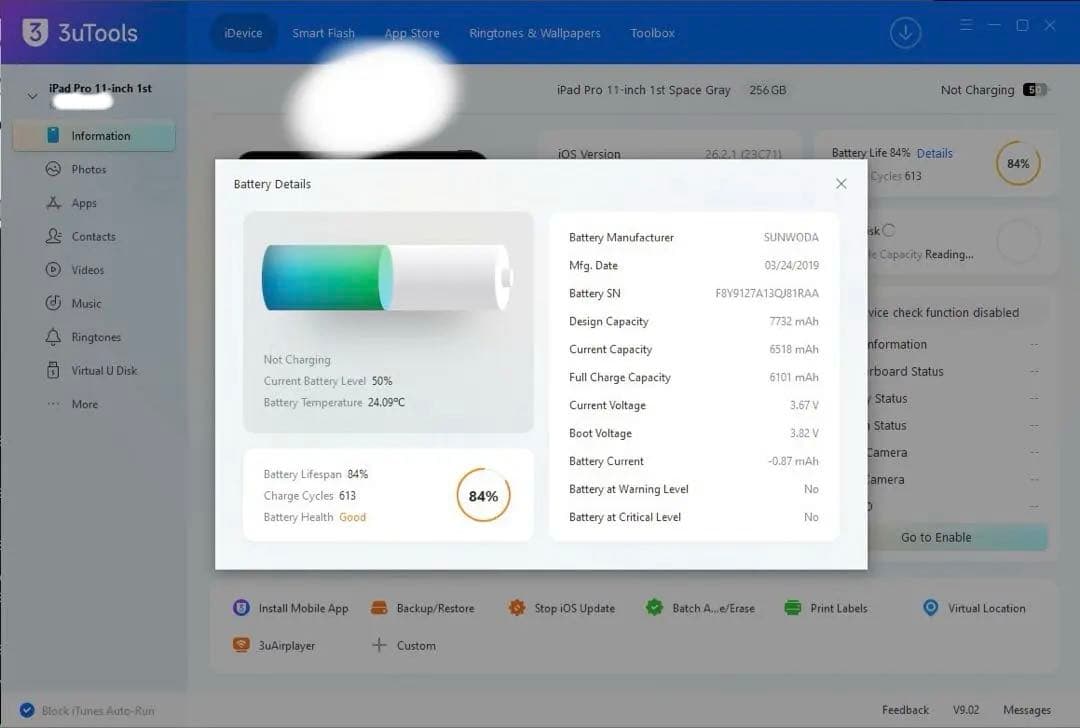
Task: Launch Print Labels tool
Action: pos(826,608)
